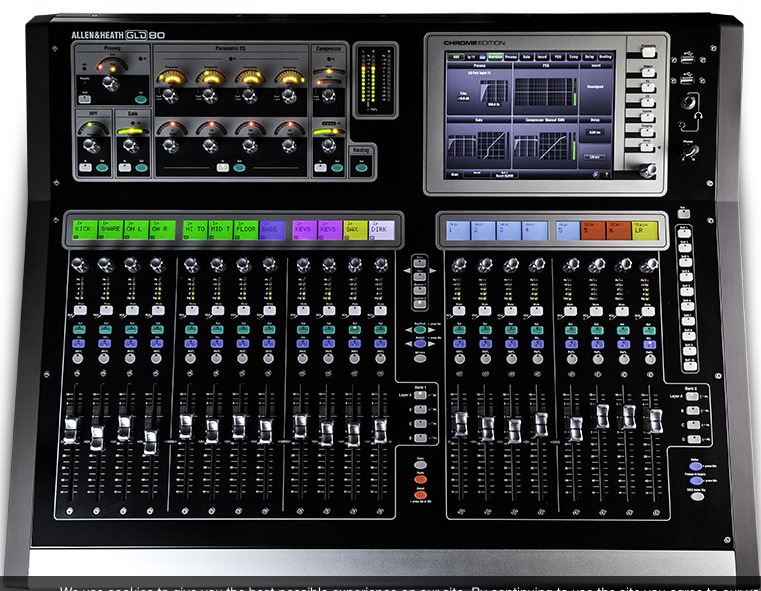
Task: Select the KICK channel using its green Sel key
Action: (79, 329)
